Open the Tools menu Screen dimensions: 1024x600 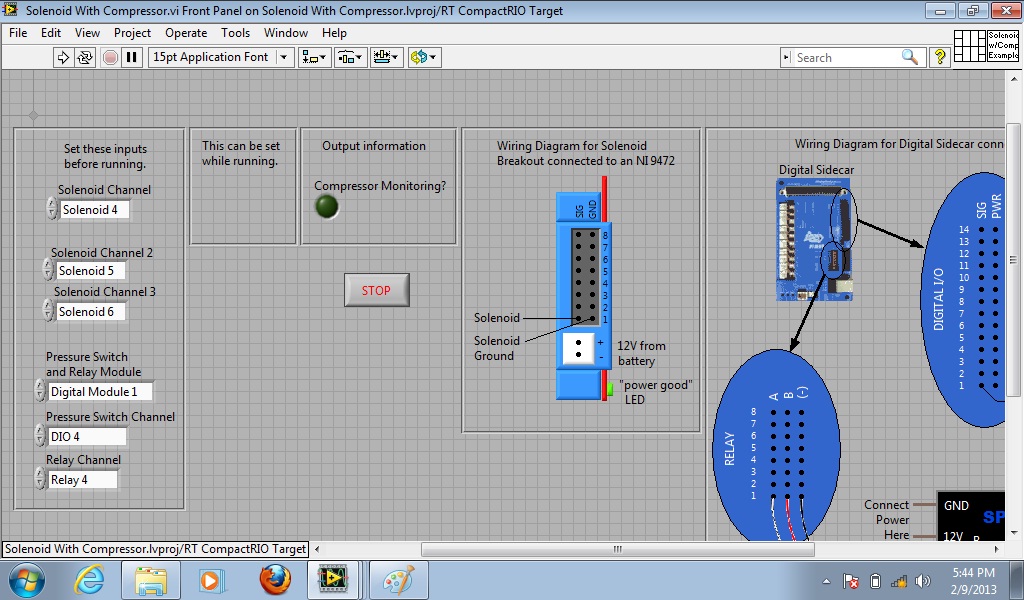tap(235, 33)
